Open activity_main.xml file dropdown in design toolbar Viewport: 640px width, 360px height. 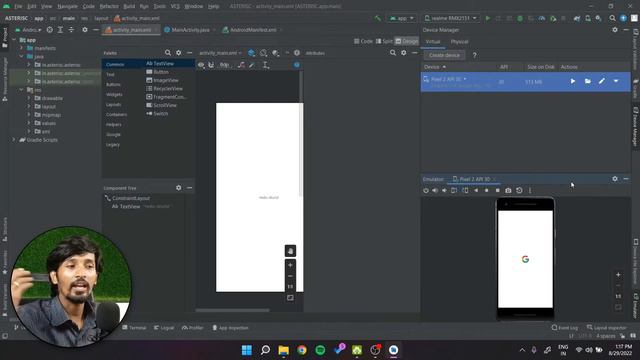coord(220,53)
